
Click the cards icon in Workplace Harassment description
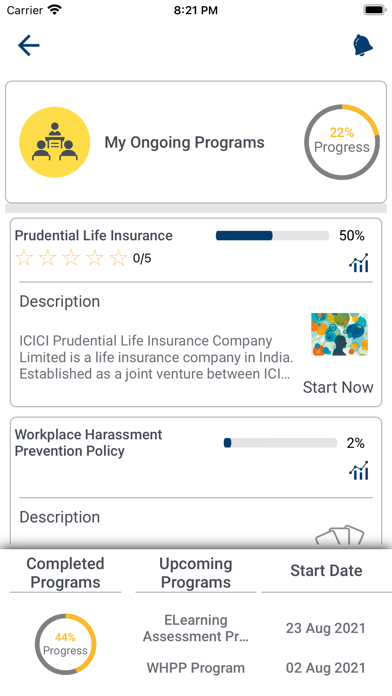[x=340, y=535]
